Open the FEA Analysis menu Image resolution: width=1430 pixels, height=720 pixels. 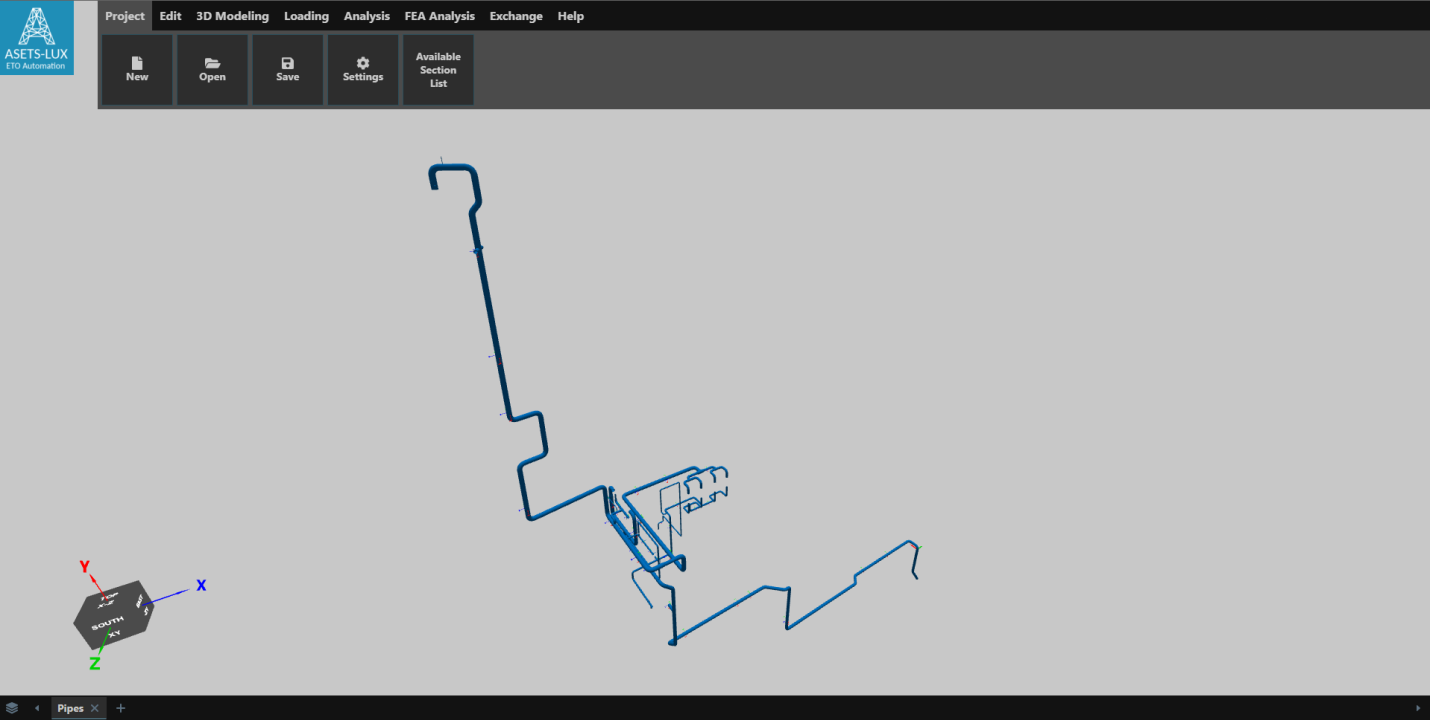[439, 16]
